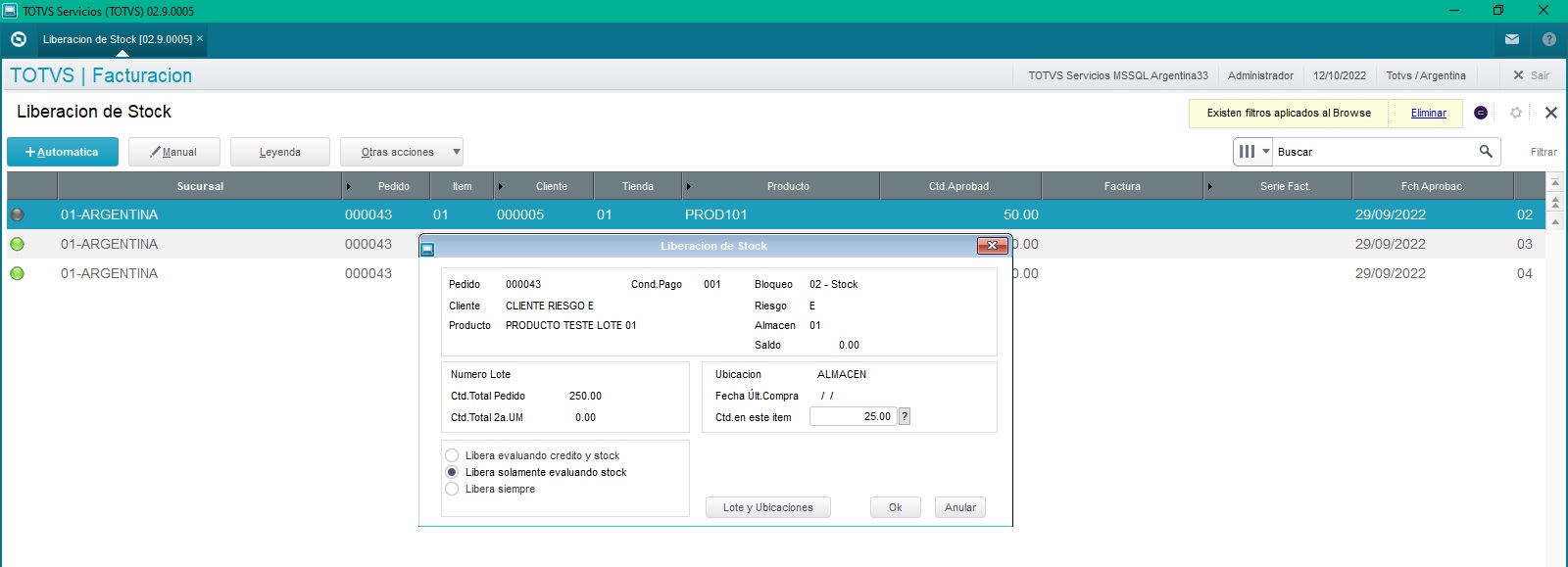Click the Ctd.en este item field
The height and width of the screenshot is (567, 1568).
(x=853, y=416)
